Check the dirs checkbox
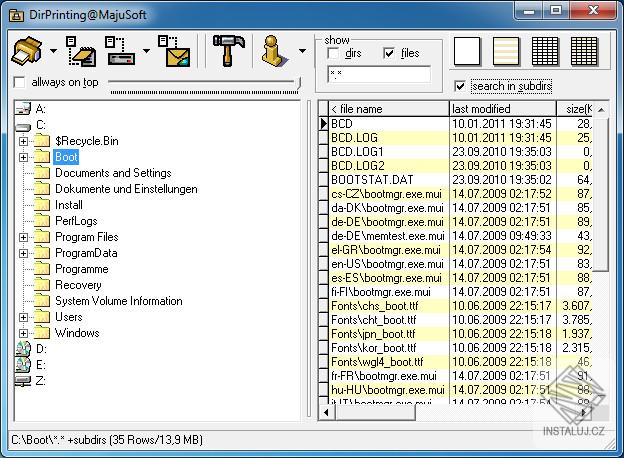This screenshot has height=458, width=624. [x=333, y=53]
